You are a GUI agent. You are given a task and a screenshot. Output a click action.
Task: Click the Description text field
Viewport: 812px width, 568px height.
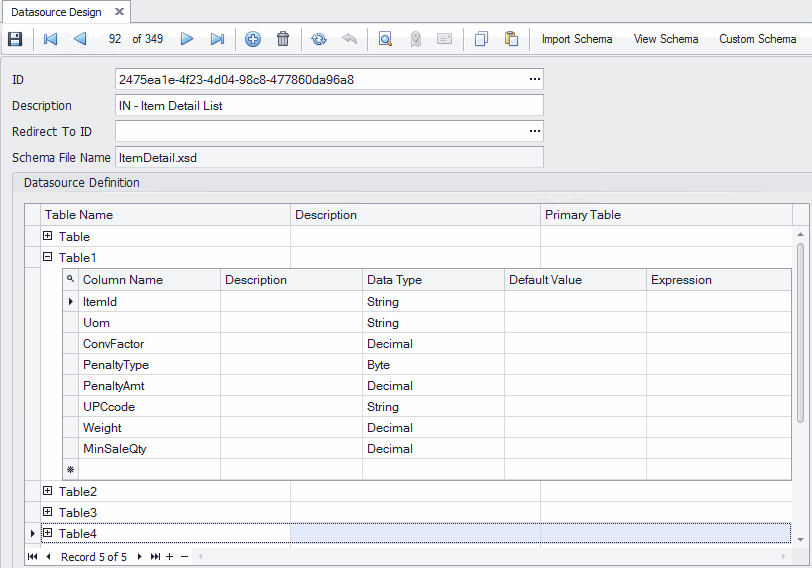[329, 105]
